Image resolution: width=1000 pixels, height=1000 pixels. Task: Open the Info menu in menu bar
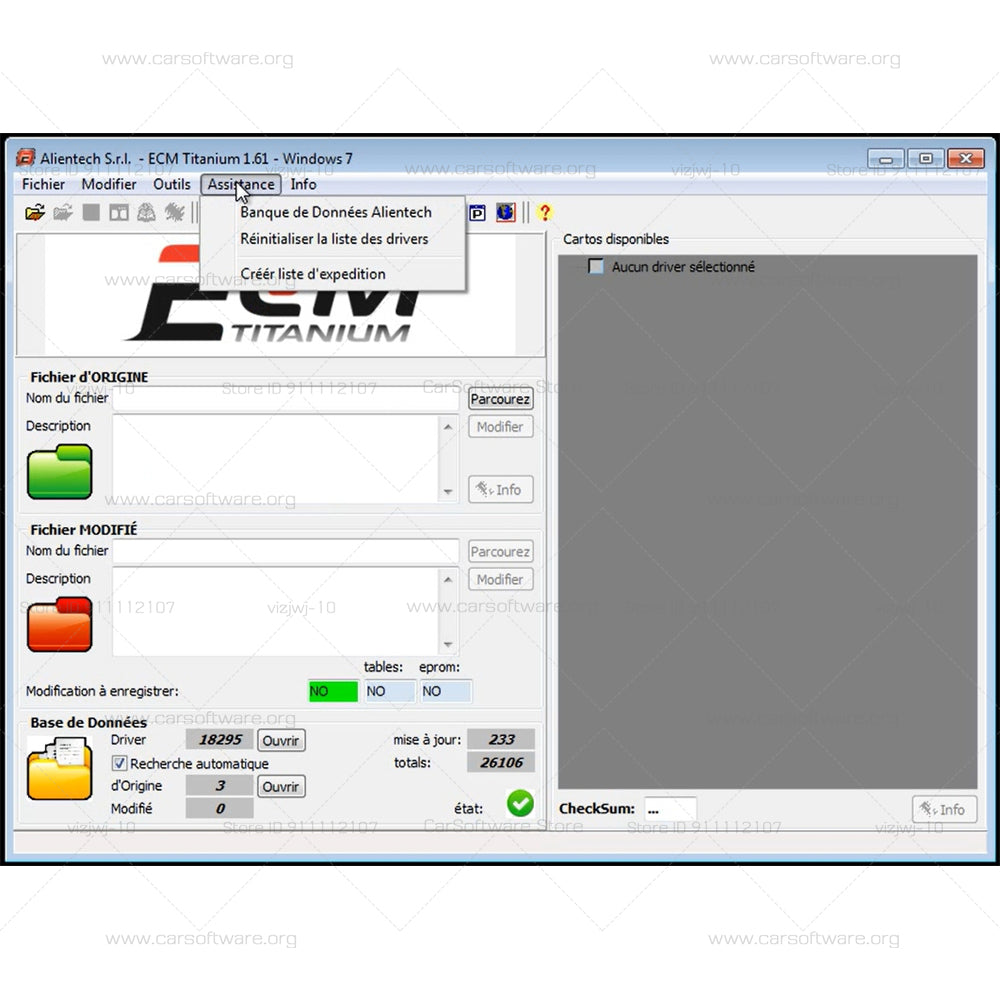[304, 184]
